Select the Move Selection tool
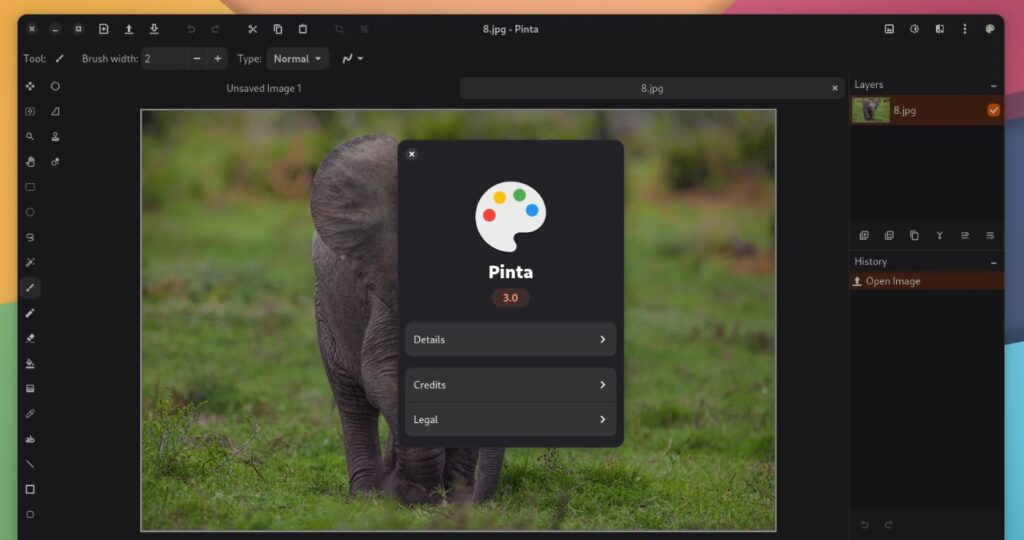The image size is (1024, 540). click(x=30, y=112)
